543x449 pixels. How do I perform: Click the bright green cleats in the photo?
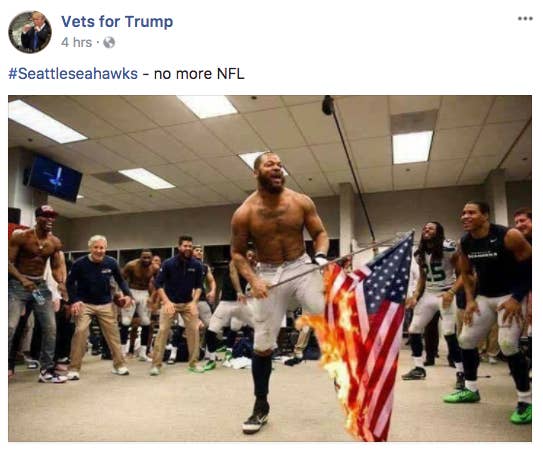pyautogui.click(x=462, y=395)
